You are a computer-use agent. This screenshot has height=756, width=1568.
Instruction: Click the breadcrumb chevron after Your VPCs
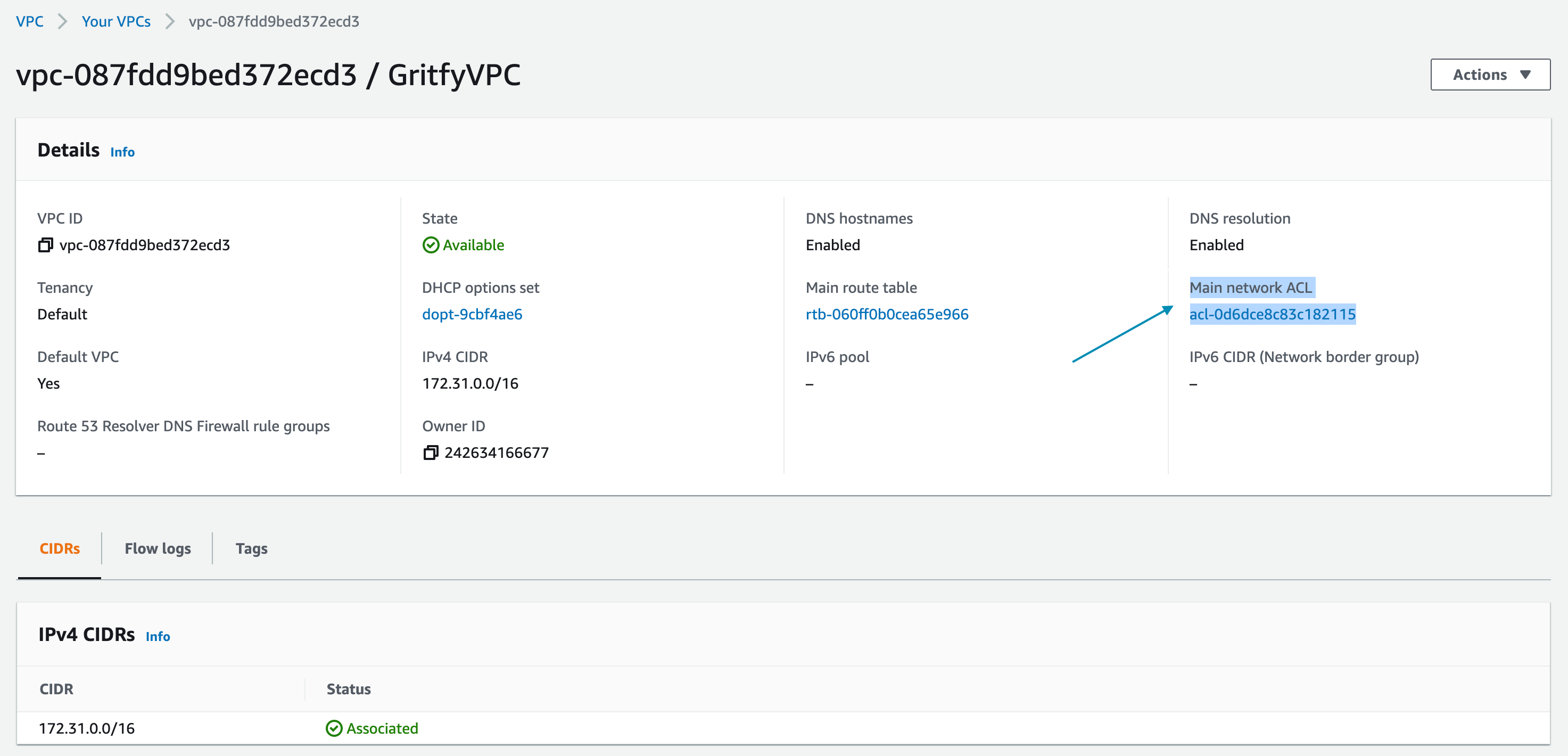[170, 21]
